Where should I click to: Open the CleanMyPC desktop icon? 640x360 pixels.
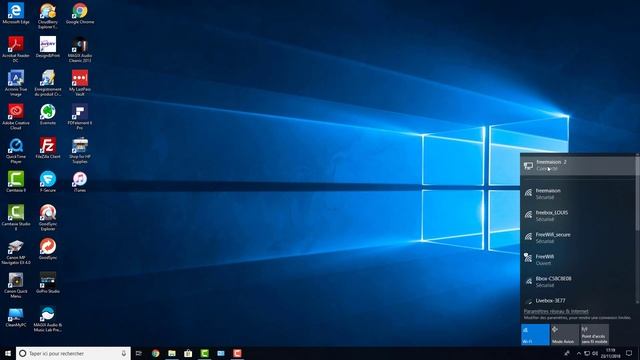(16, 317)
